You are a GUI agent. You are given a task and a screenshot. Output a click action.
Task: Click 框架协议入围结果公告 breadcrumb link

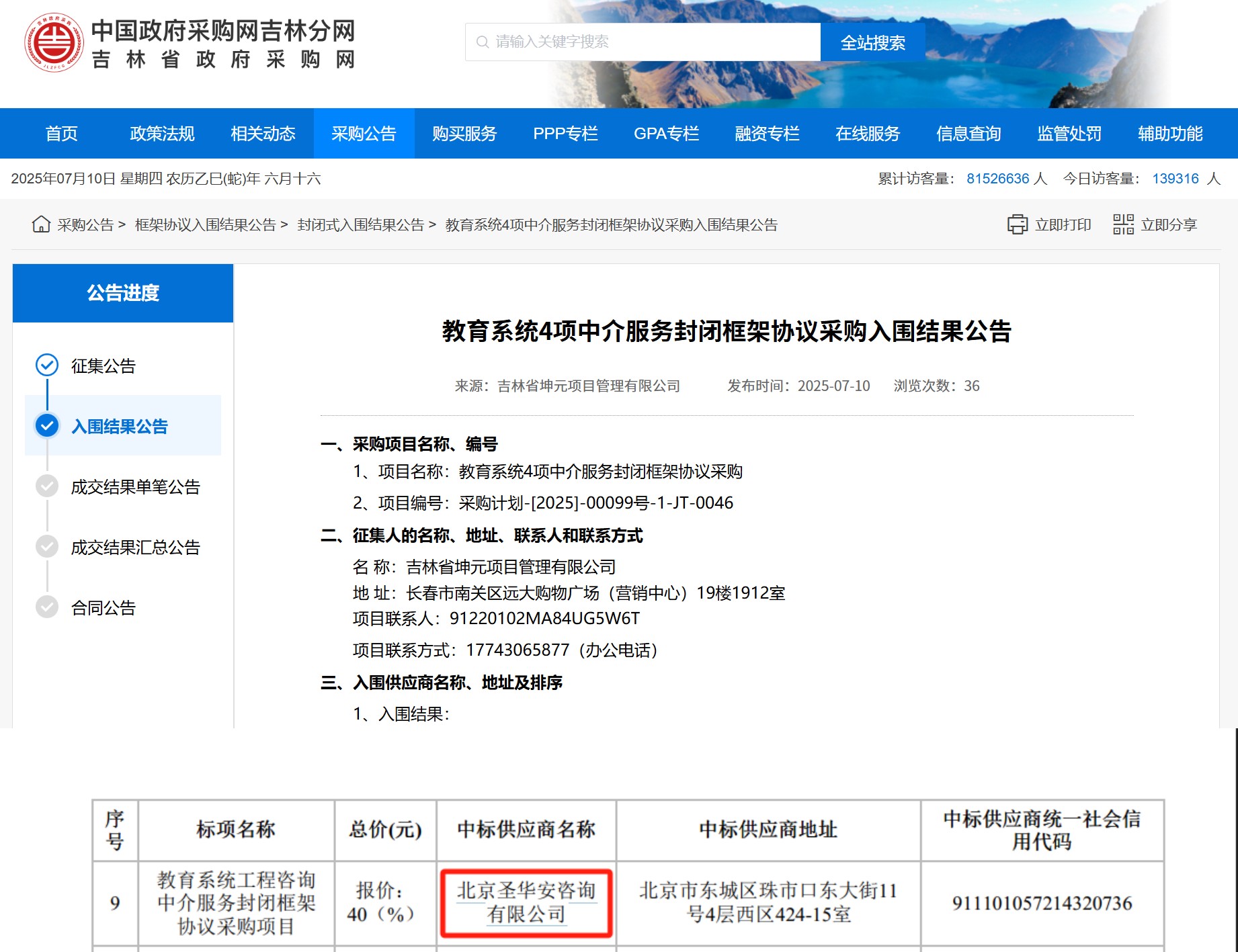click(x=206, y=224)
